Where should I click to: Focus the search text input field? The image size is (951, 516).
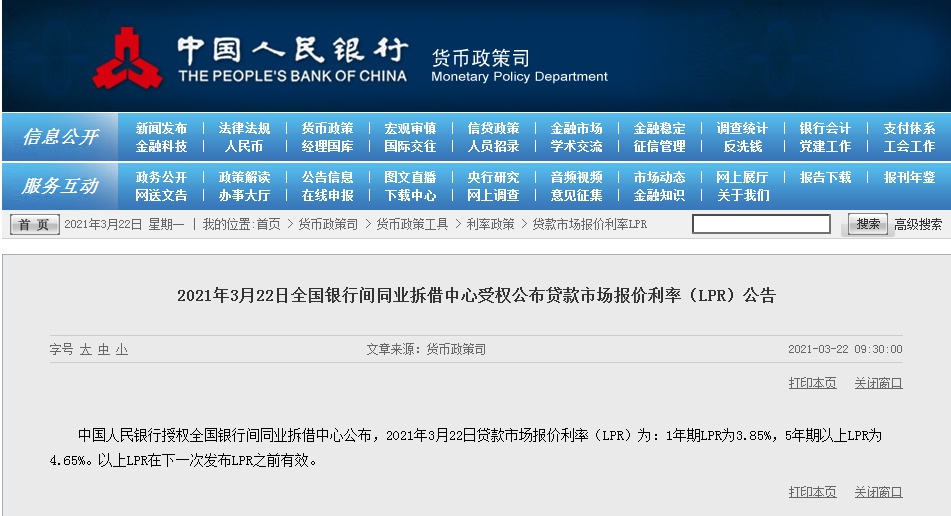coord(761,224)
